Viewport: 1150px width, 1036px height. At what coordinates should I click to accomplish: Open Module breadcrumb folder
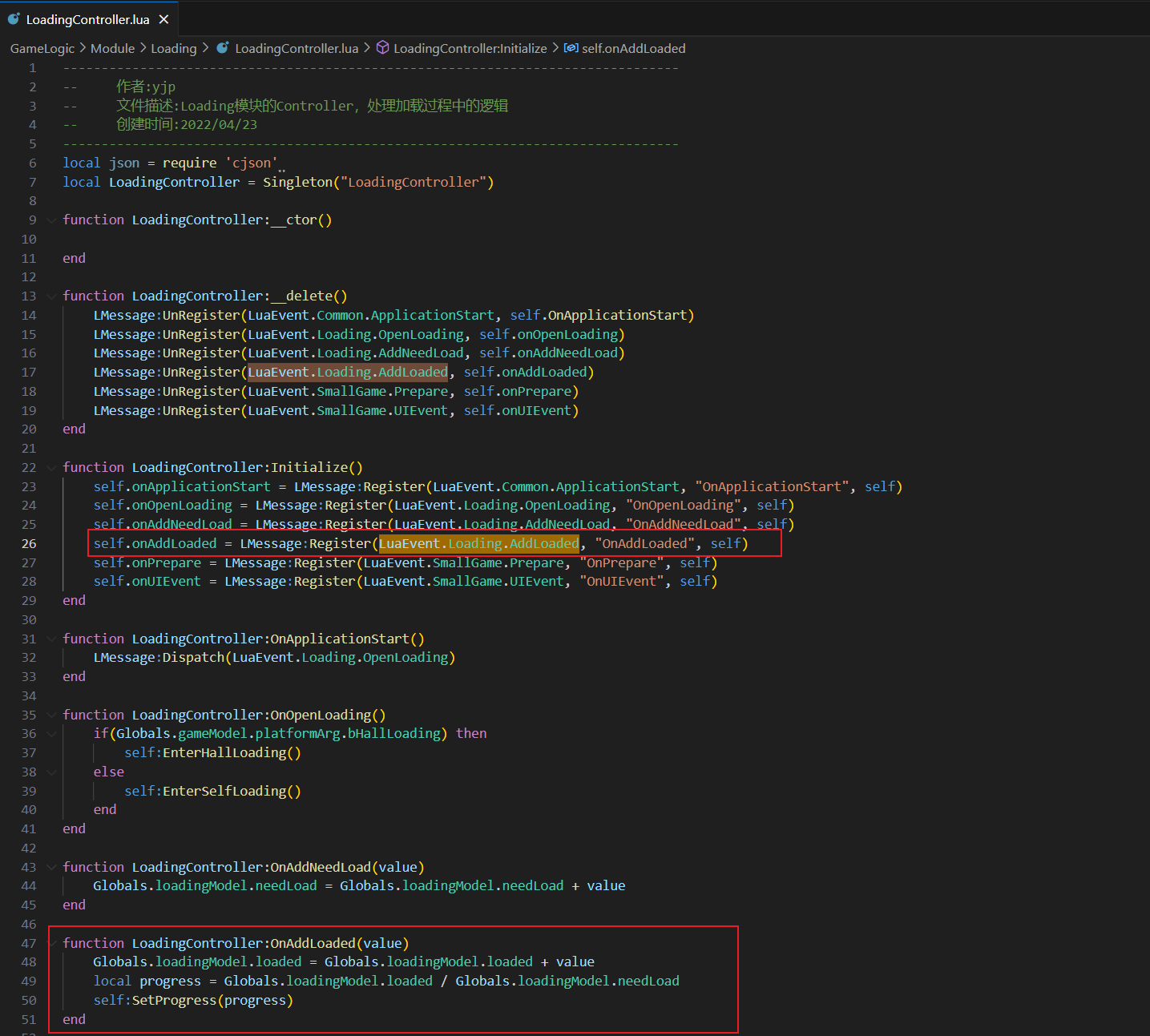tap(112, 48)
